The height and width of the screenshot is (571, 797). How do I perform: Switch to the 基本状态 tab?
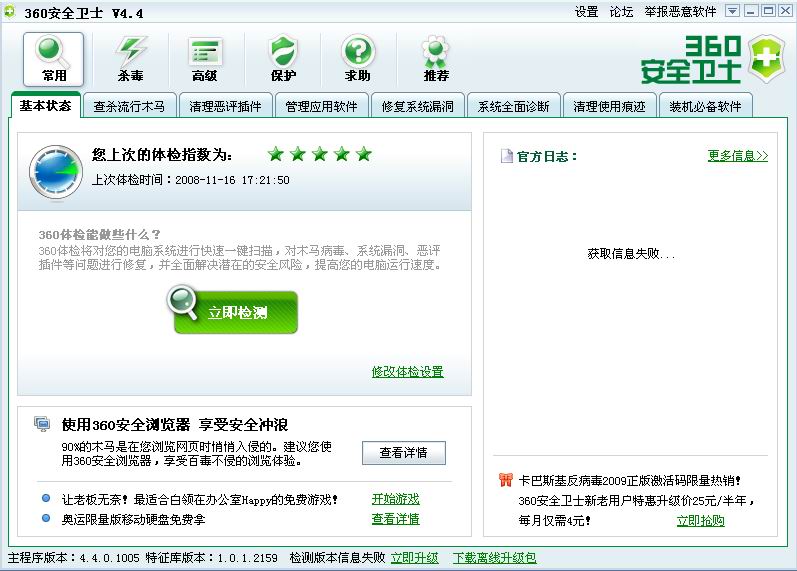click(x=46, y=105)
